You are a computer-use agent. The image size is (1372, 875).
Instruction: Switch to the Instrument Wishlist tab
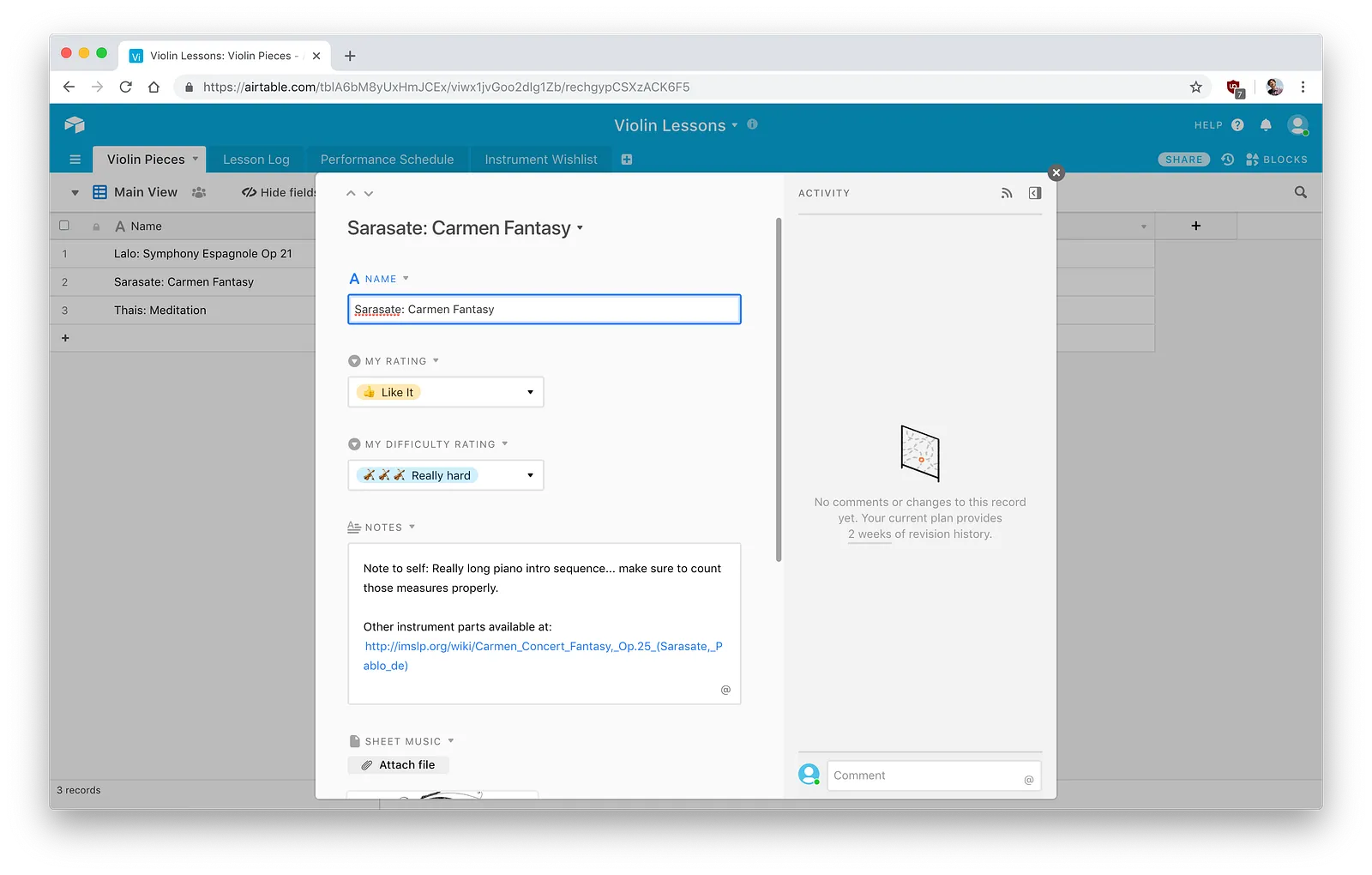click(541, 160)
